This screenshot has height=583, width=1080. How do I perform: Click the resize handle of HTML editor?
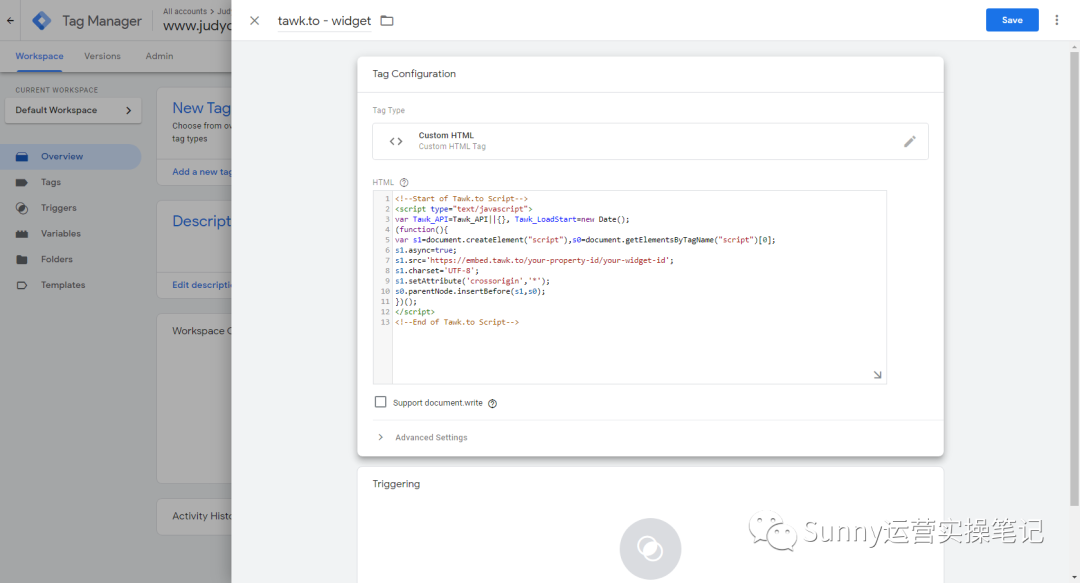coord(877,375)
